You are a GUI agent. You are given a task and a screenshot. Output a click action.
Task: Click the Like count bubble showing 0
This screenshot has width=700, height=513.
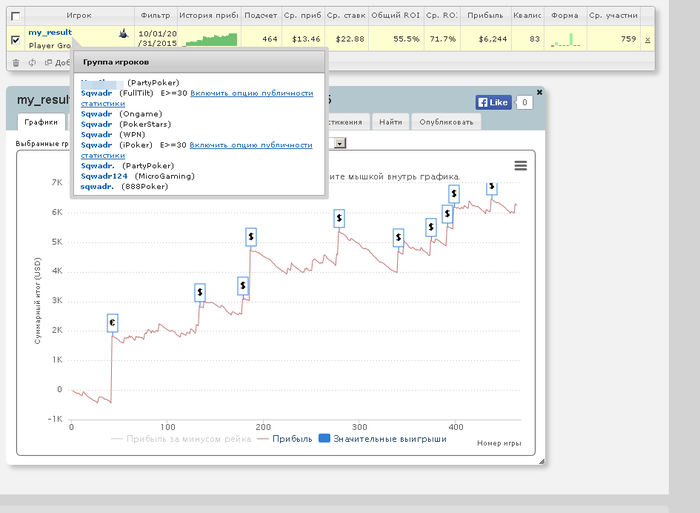point(525,102)
